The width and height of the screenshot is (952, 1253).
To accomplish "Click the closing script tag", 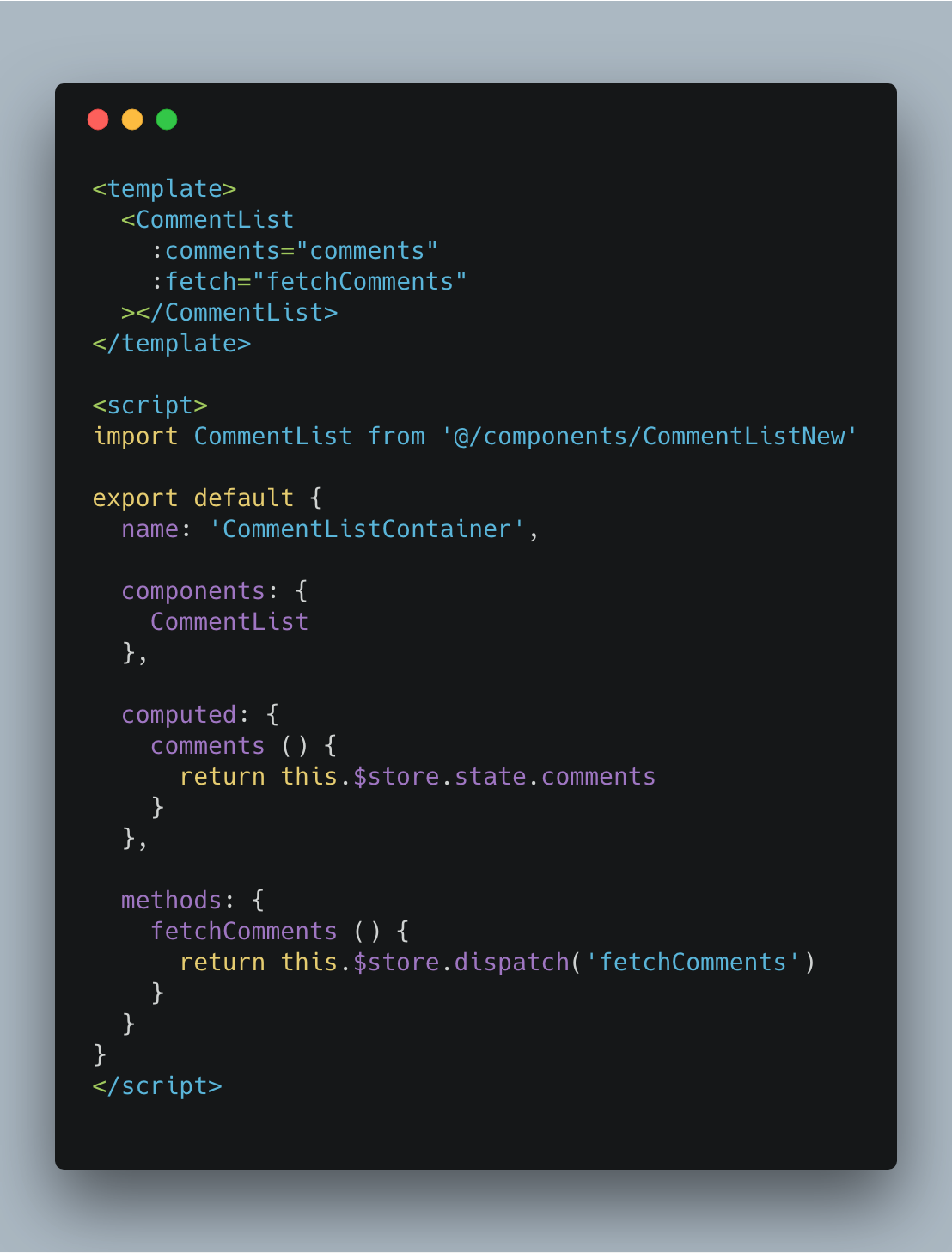I will [157, 1086].
